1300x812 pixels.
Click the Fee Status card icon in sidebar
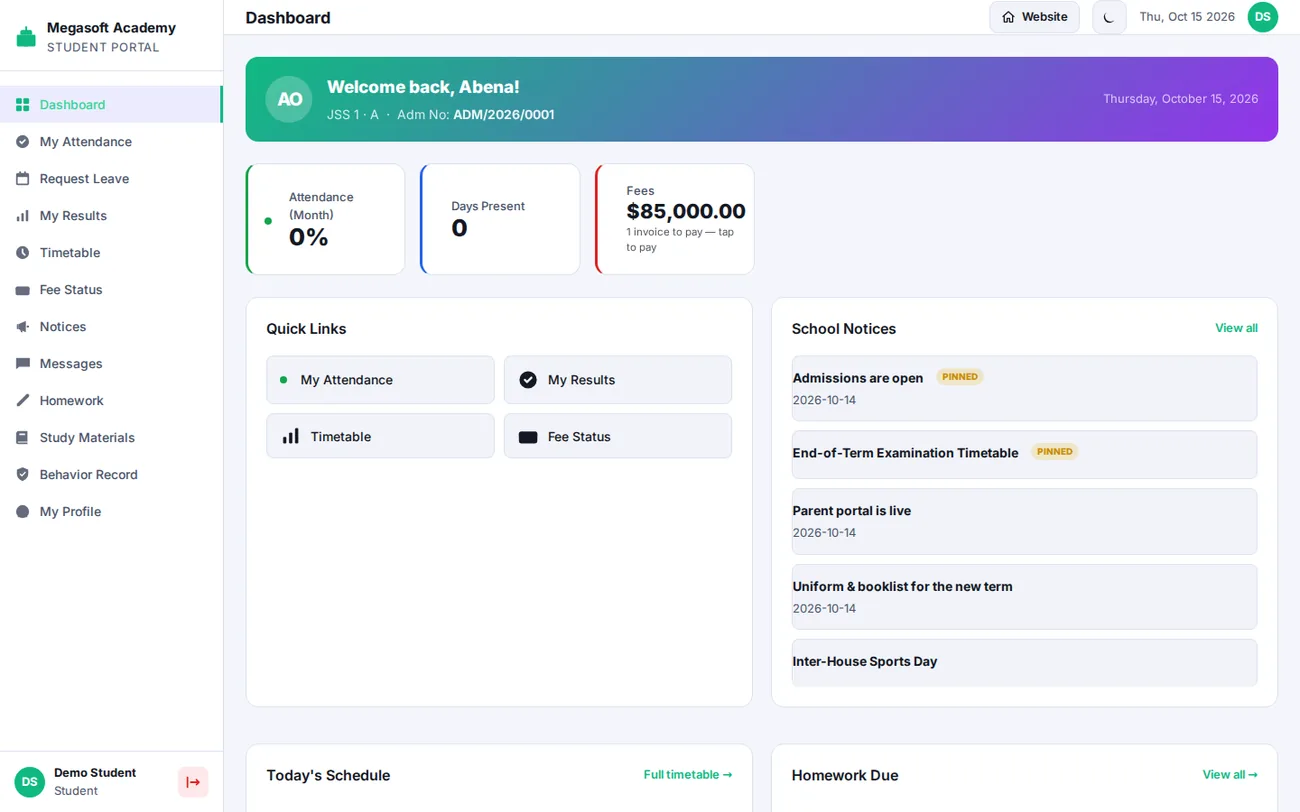pos(22,290)
